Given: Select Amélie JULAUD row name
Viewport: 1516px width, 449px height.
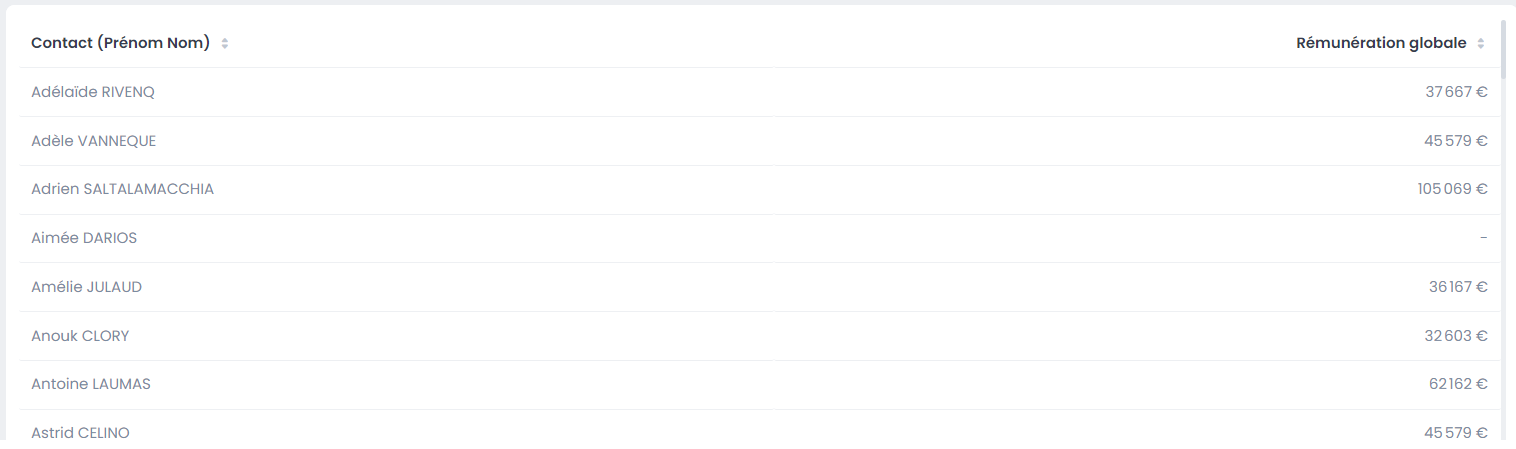Looking at the screenshot, I should (x=87, y=287).
